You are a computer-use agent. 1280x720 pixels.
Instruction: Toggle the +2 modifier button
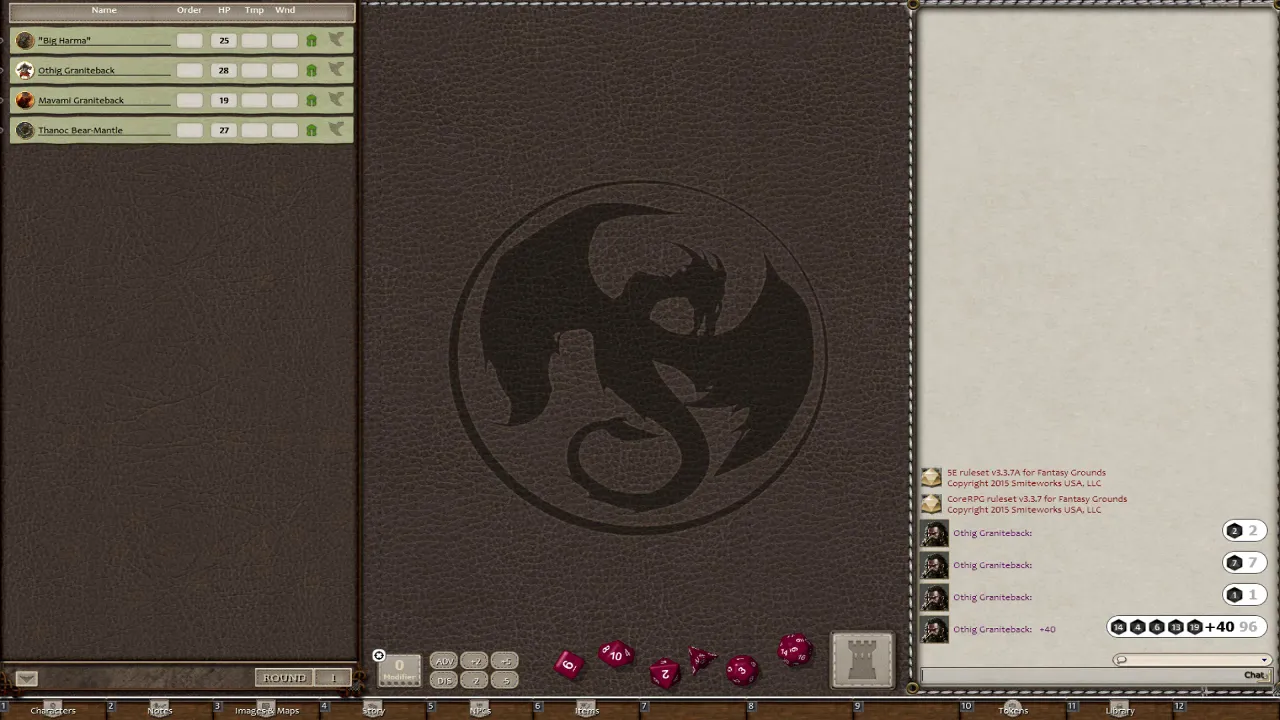click(x=475, y=662)
